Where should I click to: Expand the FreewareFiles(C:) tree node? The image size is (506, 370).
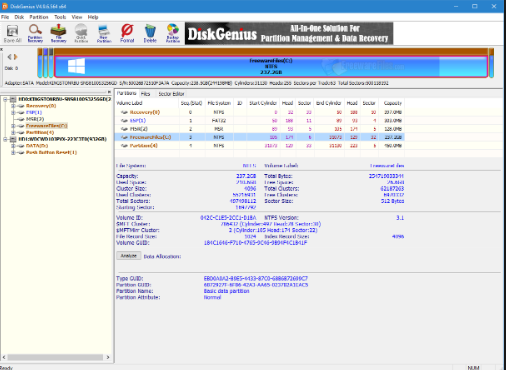tap(13, 126)
